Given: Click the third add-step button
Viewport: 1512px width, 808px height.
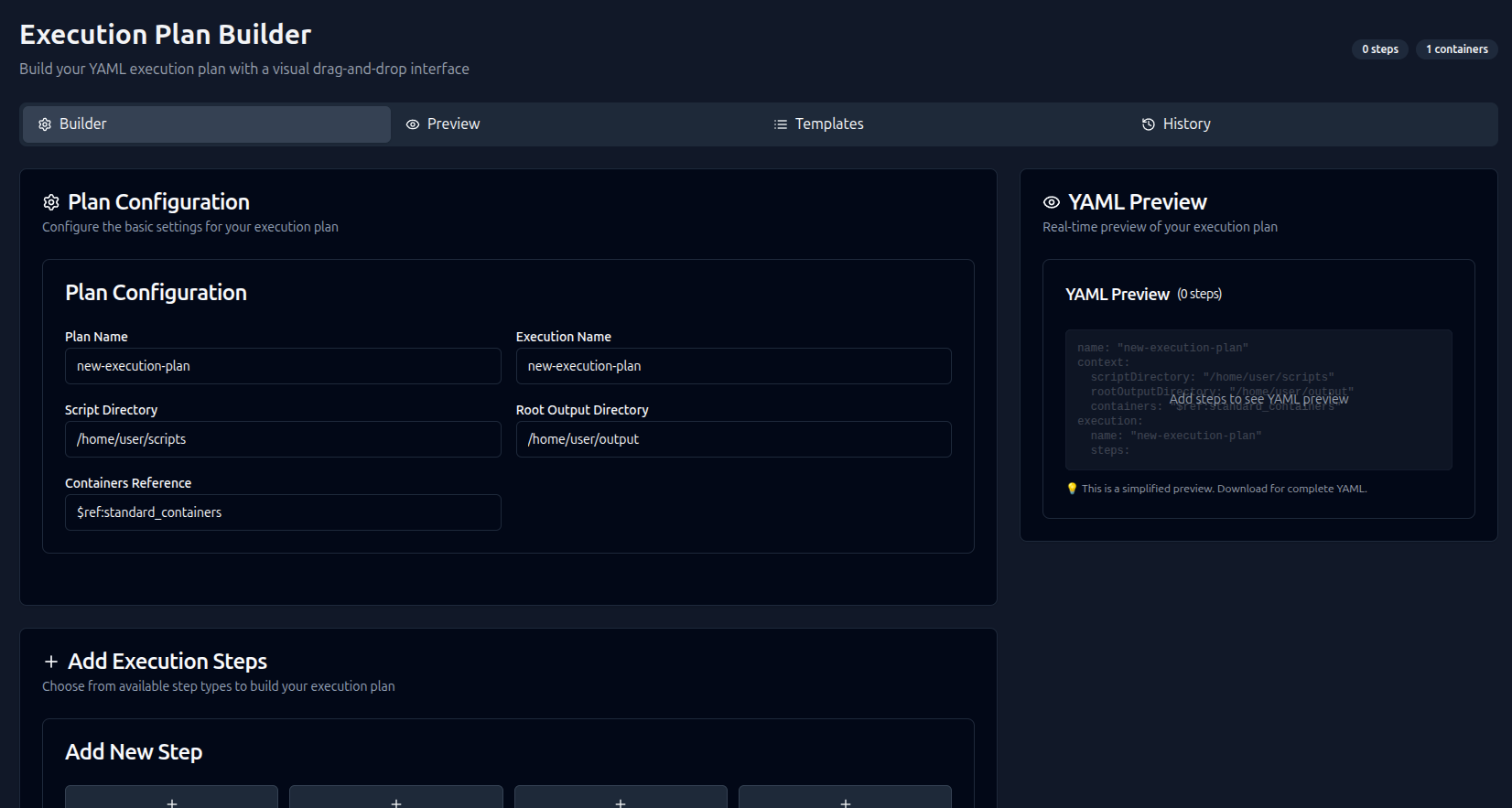Looking at the screenshot, I should 621,798.
